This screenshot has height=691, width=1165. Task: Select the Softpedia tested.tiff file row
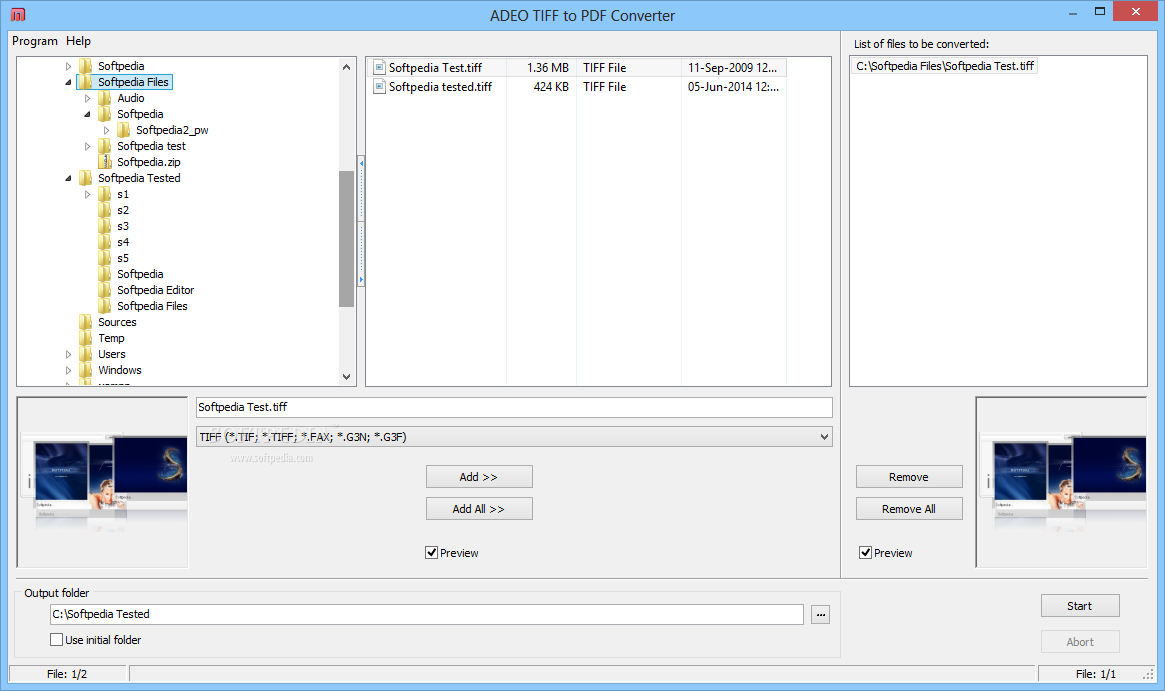(576, 87)
